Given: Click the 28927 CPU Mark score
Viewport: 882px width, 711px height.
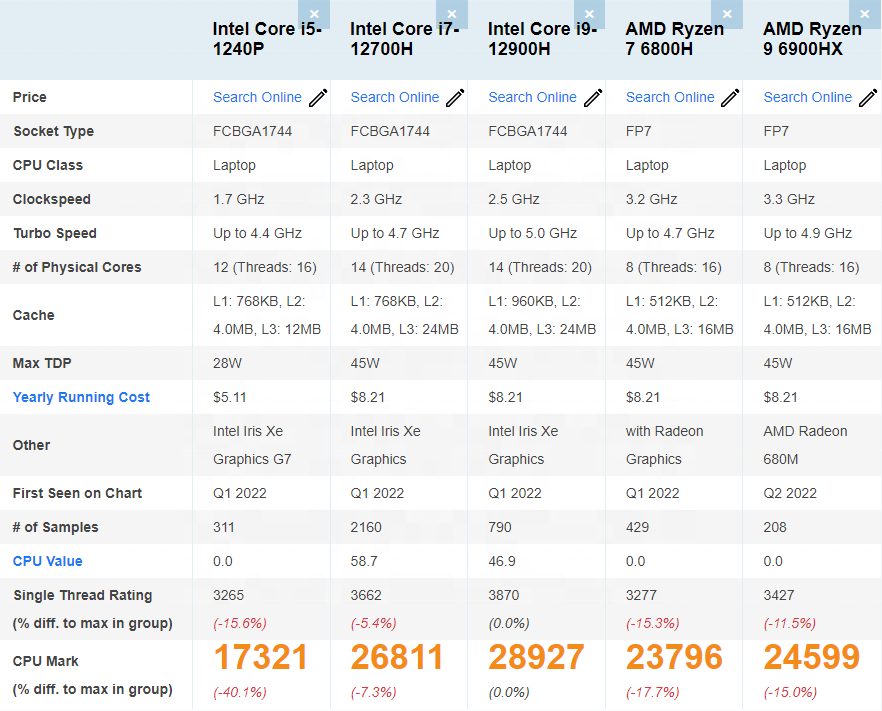Looking at the screenshot, I should tap(536, 657).
